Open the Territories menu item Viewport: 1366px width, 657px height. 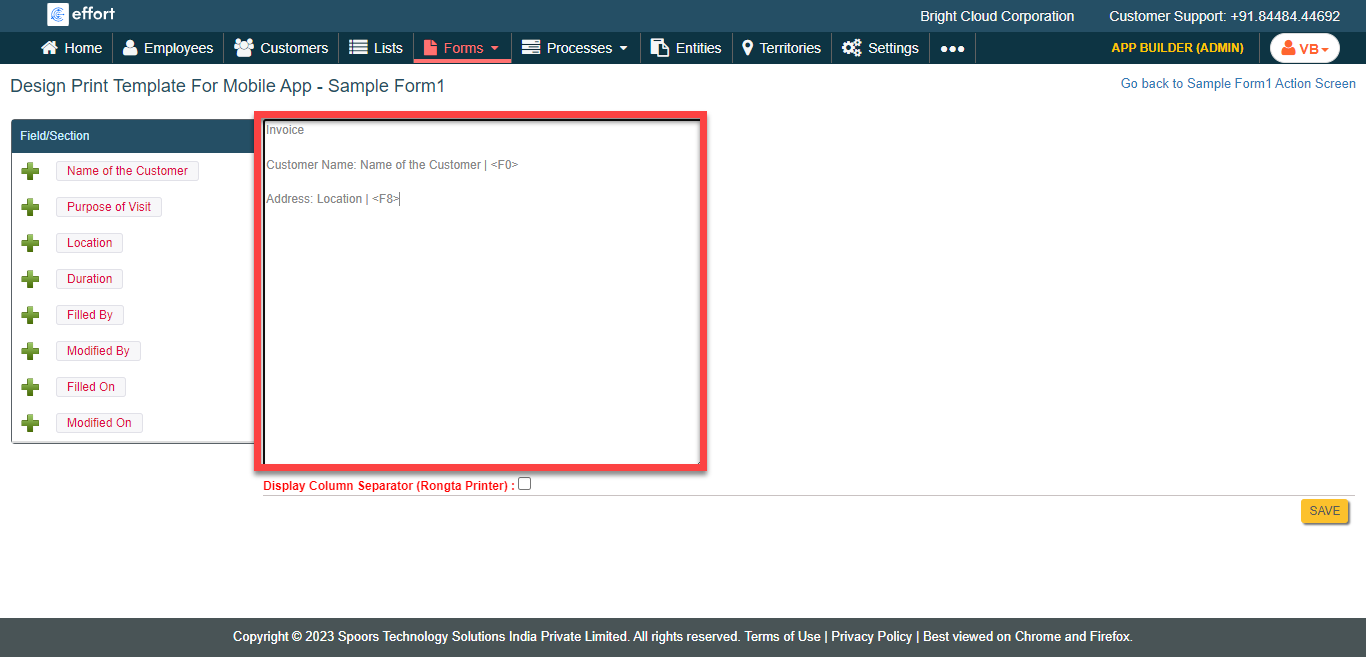coord(780,48)
